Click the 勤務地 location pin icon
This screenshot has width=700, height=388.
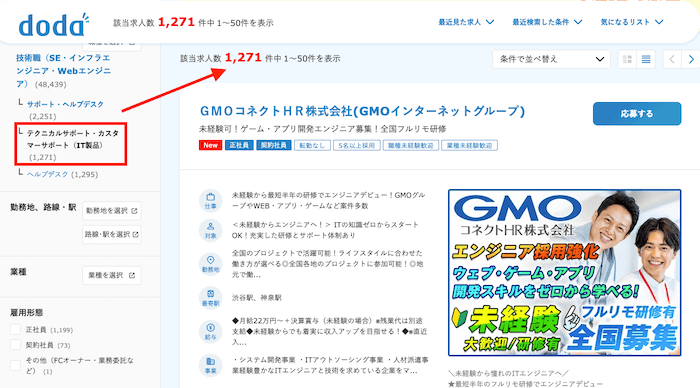(x=211, y=264)
